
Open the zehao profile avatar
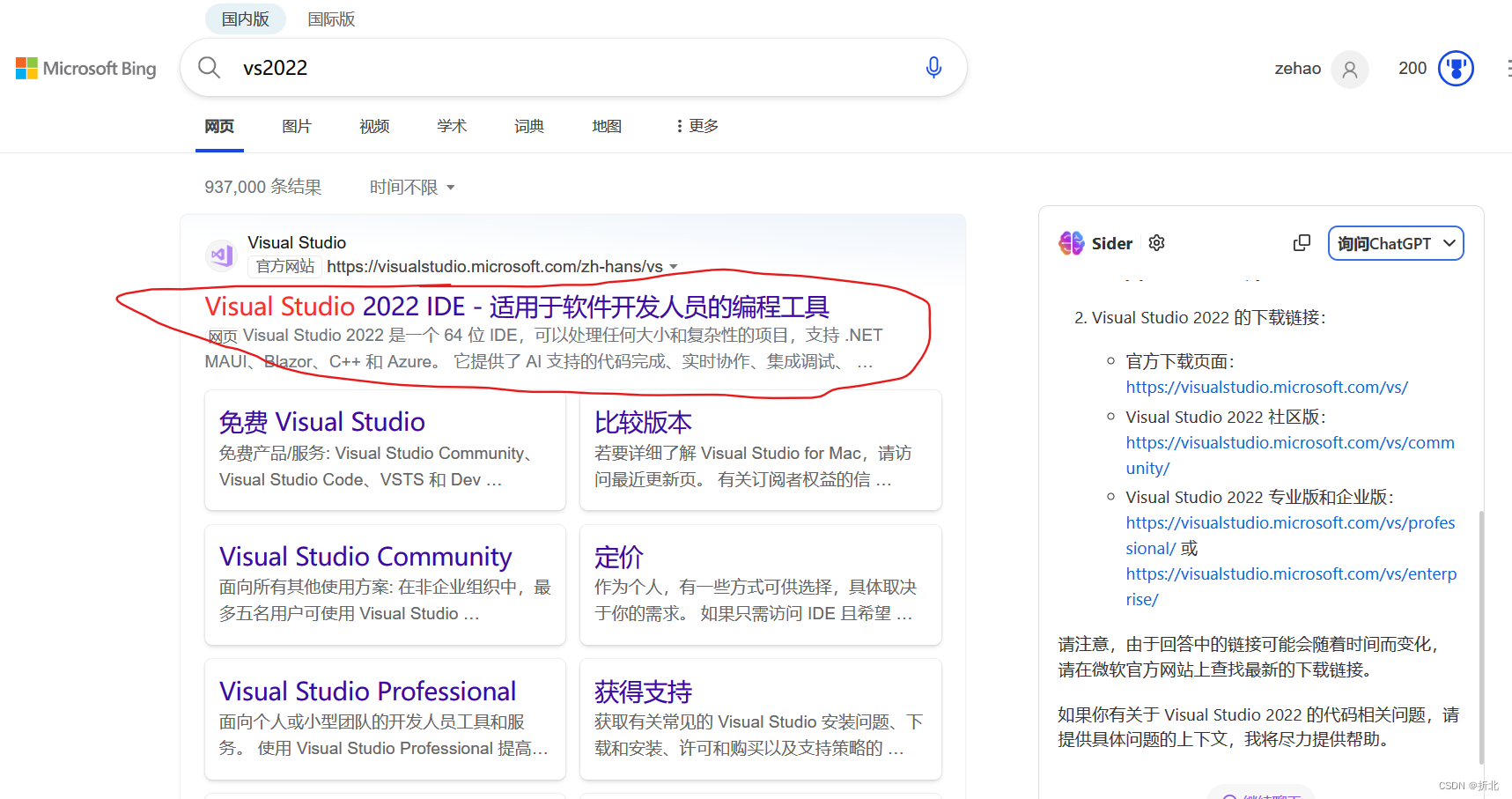pos(1349,69)
